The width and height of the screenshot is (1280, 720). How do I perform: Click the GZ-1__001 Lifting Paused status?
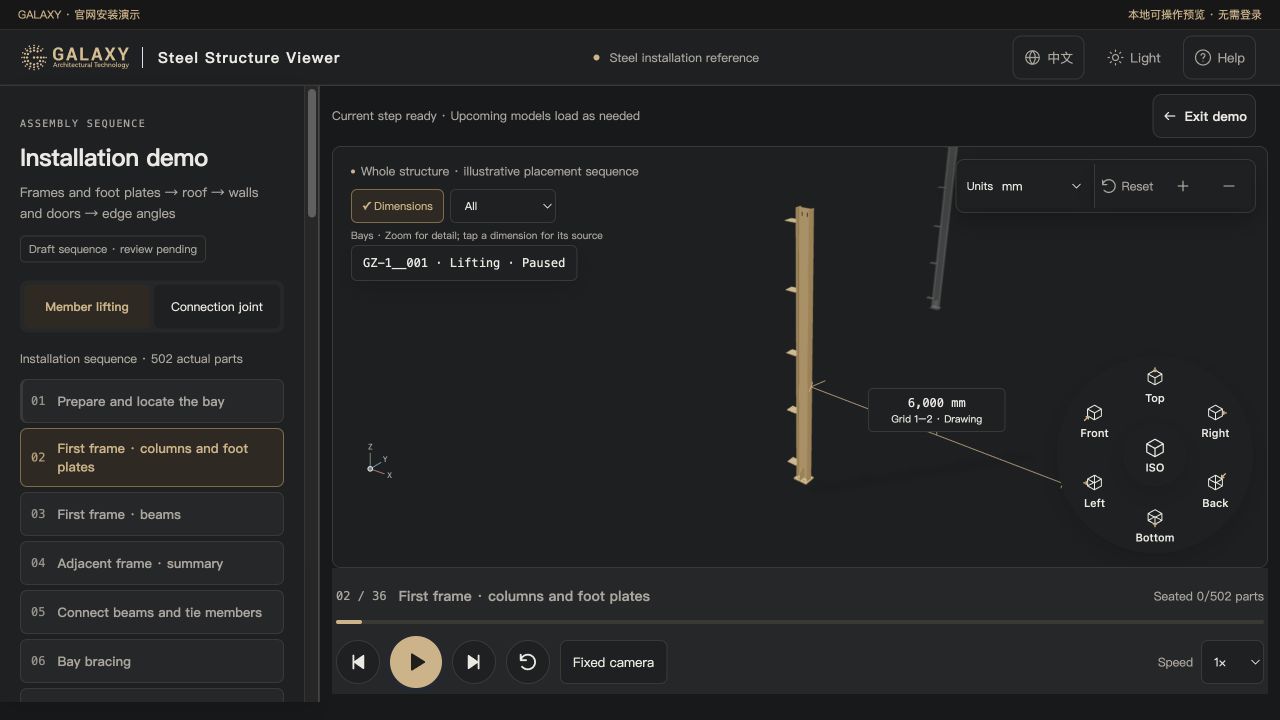(x=464, y=263)
